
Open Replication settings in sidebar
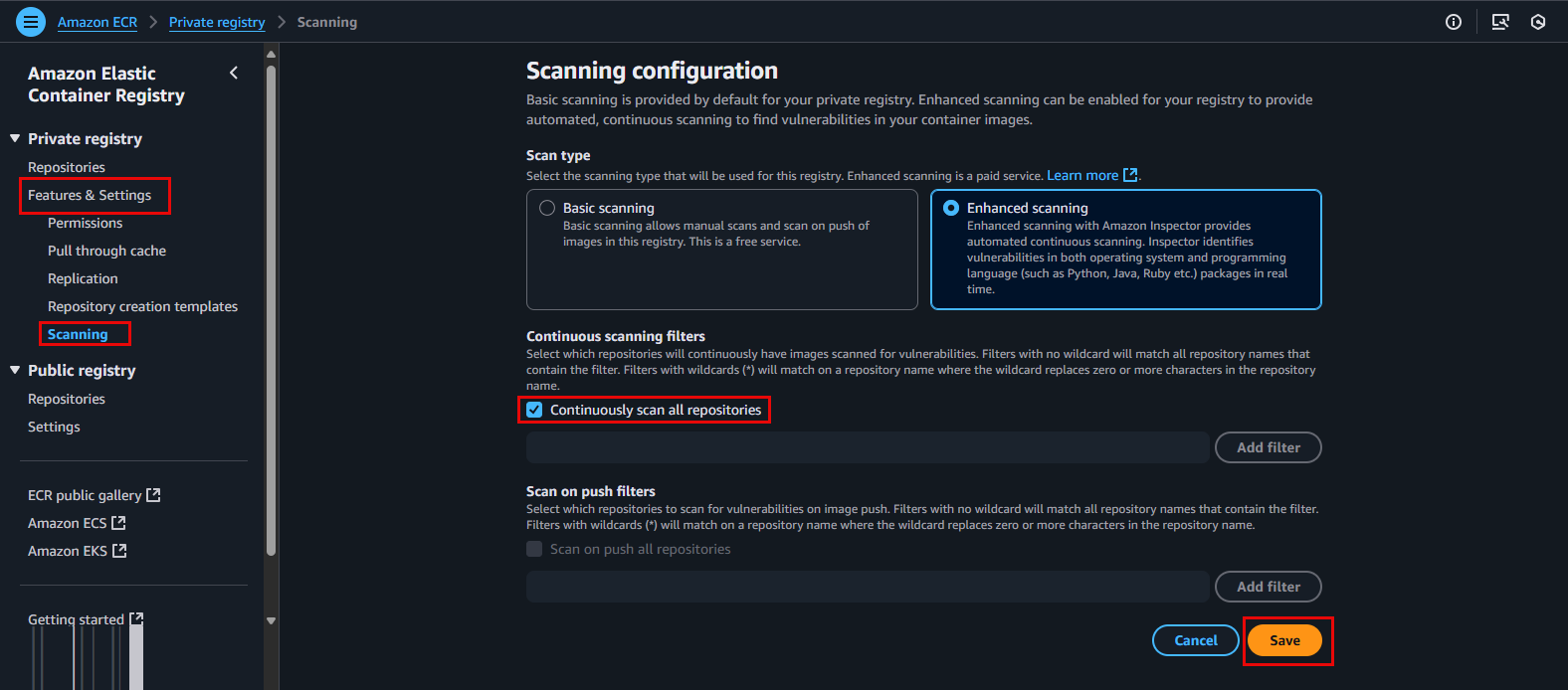click(x=83, y=278)
